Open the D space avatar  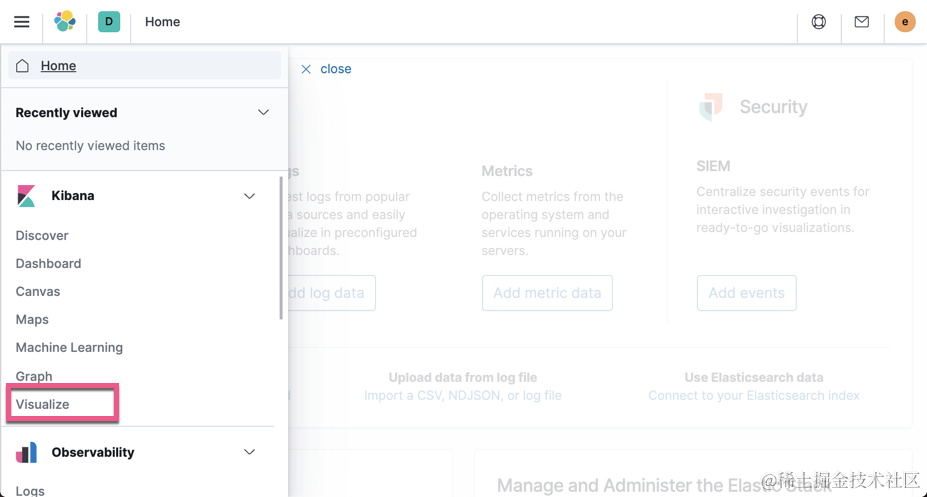tap(109, 22)
